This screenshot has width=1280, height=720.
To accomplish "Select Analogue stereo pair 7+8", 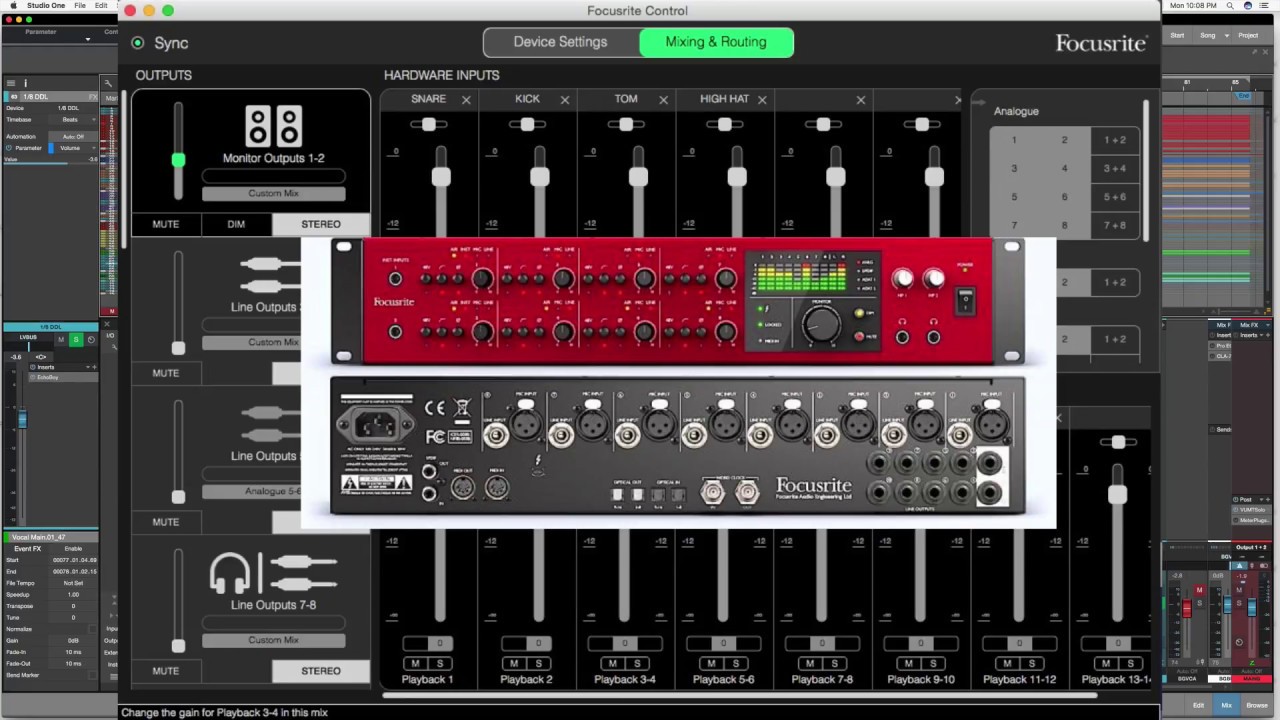I will click(1115, 226).
